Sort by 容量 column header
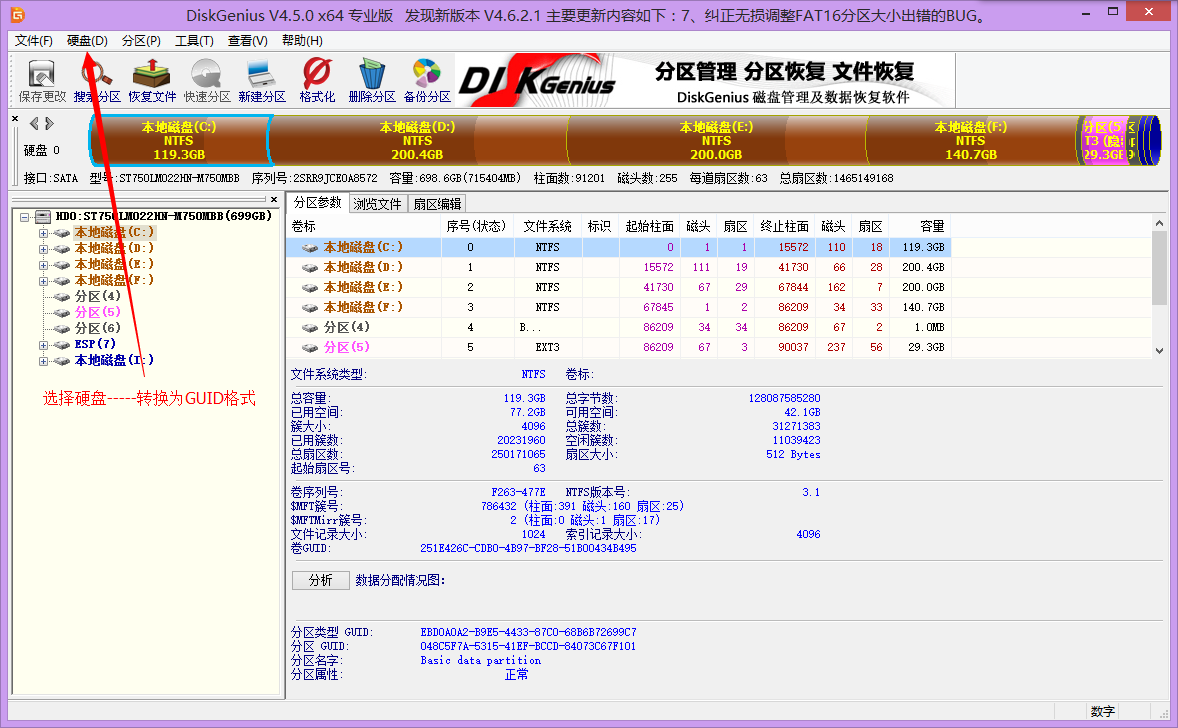 tap(920, 226)
